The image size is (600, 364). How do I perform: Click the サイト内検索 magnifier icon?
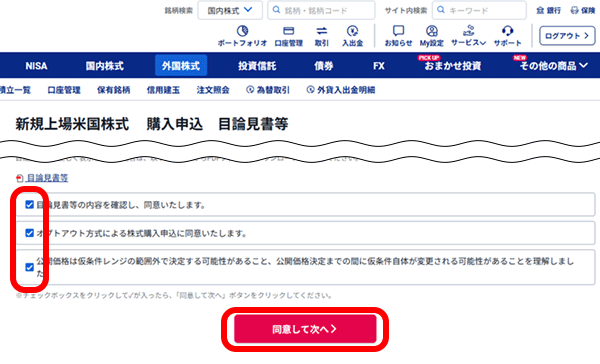coord(441,10)
